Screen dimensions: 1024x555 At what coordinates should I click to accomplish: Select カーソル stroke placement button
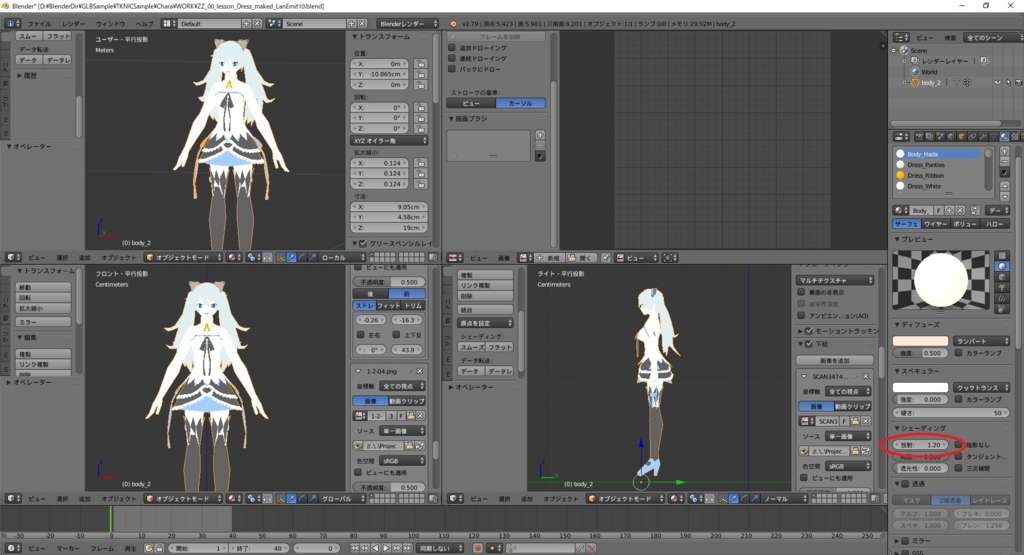click(x=520, y=103)
